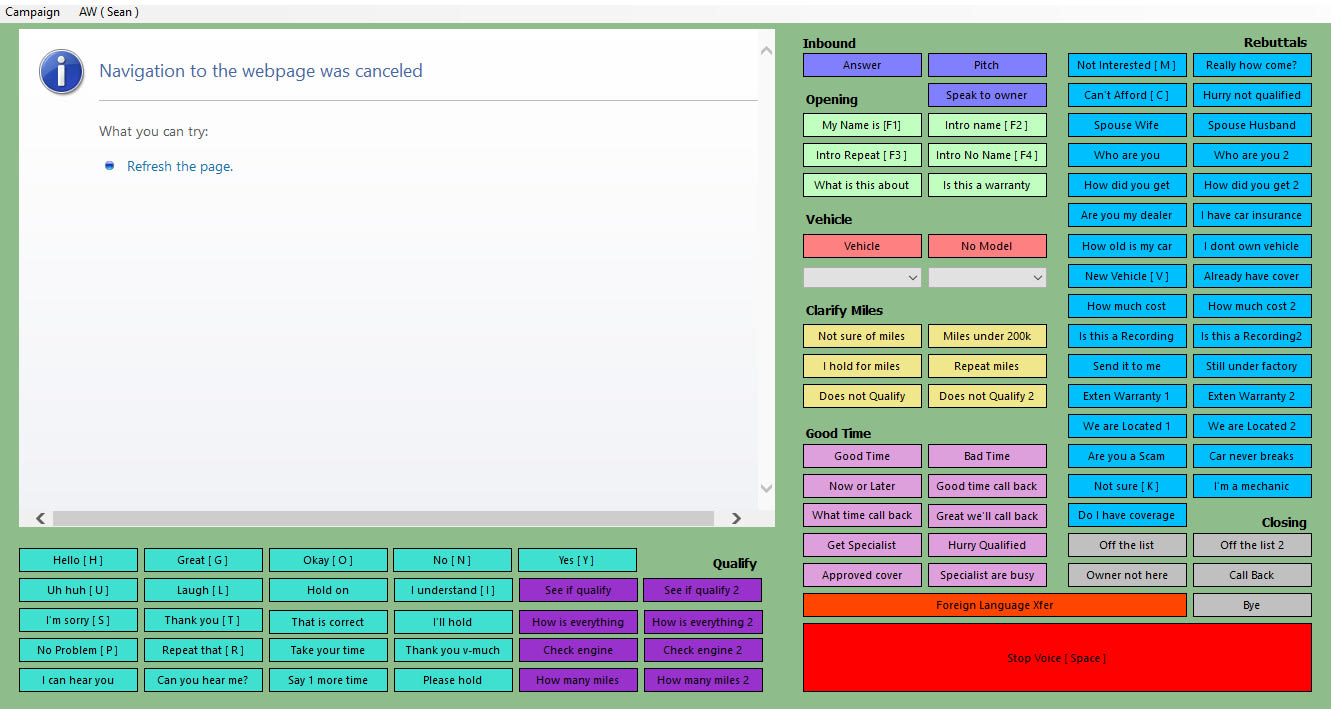Click the vertical scrollbar down arrow
Image resolution: width=1331 pixels, height=709 pixels.
(766, 488)
